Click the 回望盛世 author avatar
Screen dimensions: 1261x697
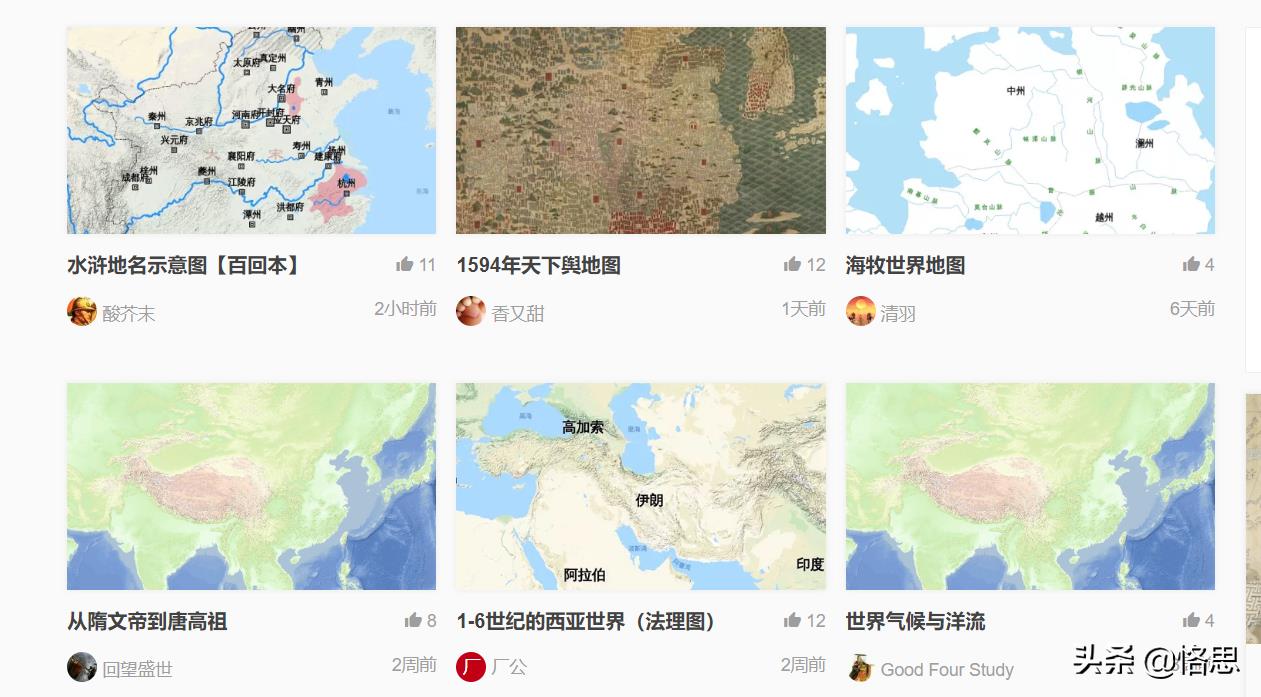pos(82,667)
